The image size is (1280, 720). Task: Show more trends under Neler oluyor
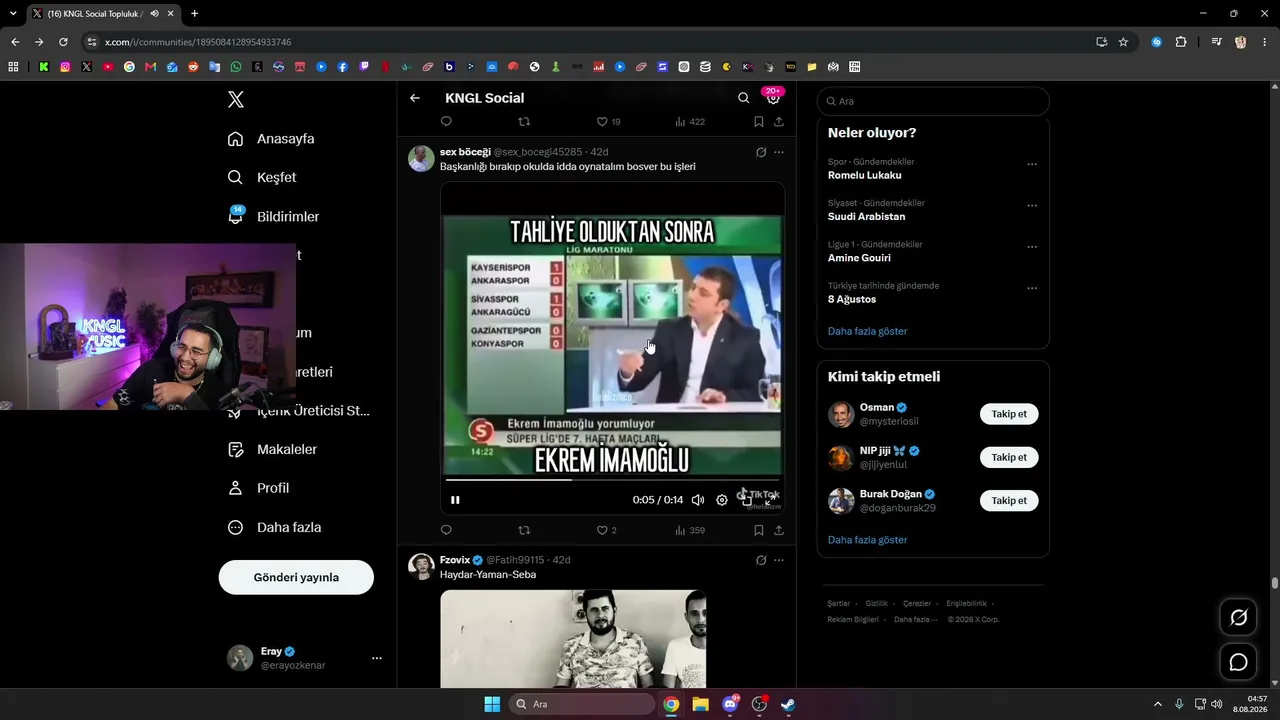(868, 331)
